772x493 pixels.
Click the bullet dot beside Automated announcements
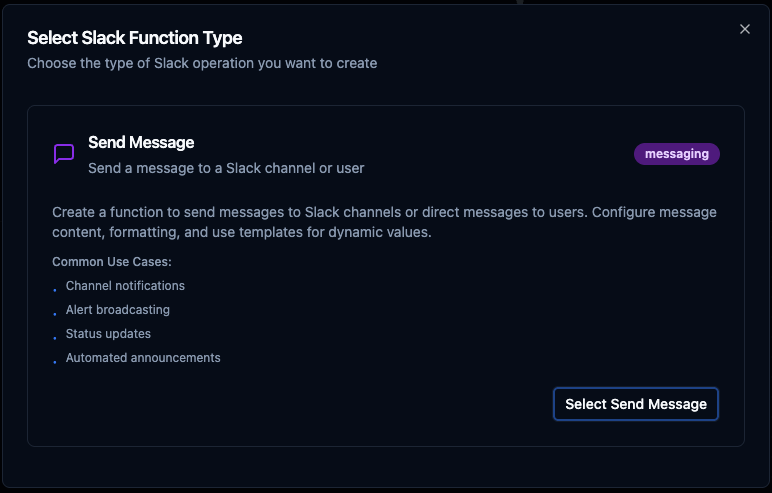(x=55, y=361)
